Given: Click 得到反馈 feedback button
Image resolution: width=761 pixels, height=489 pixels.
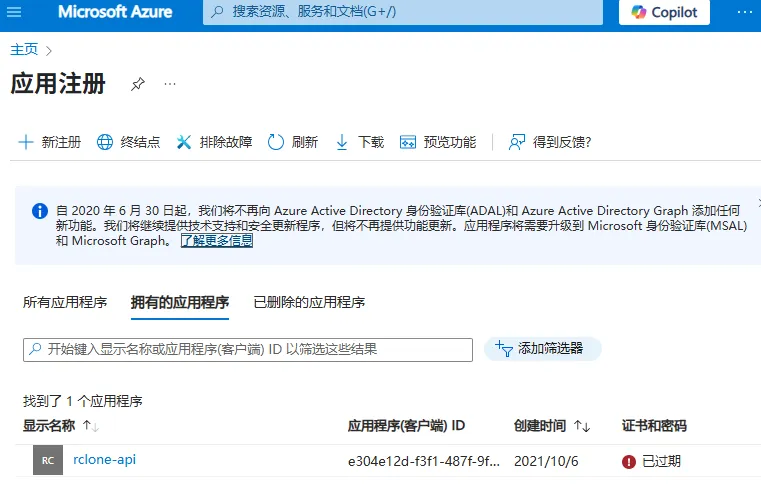Looking at the screenshot, I should point(549,142).
